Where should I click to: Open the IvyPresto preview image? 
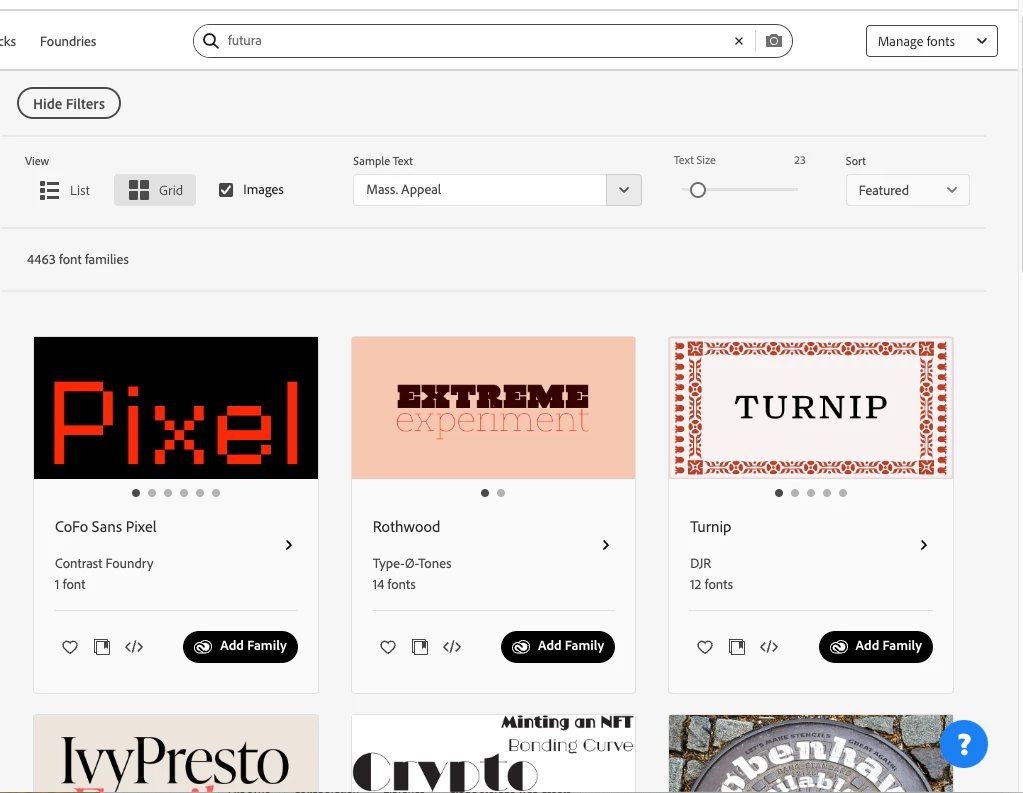pos(176,753)
